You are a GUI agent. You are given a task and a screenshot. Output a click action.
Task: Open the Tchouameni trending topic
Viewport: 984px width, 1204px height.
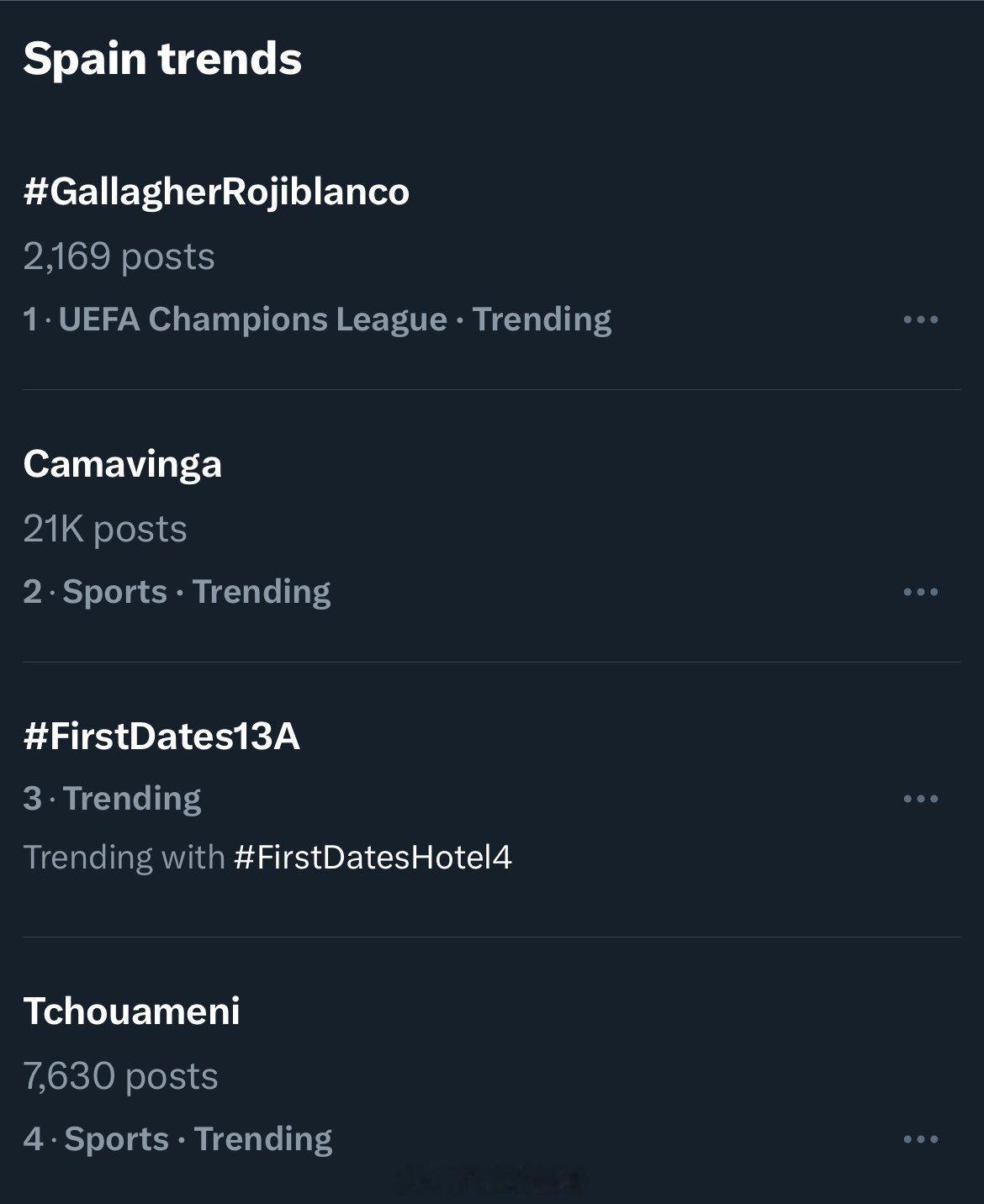[x=132, y=1011]
